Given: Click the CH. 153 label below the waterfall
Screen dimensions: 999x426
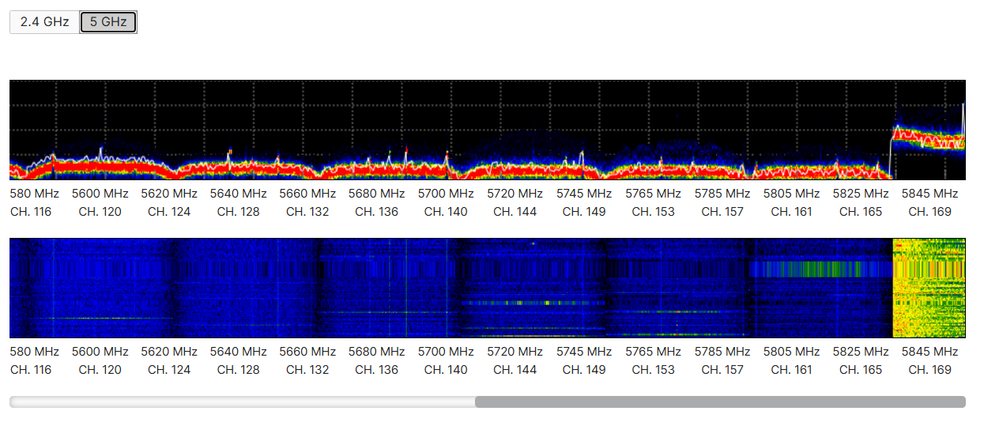Looking at the screenshot, I should (x=653, y=370).
